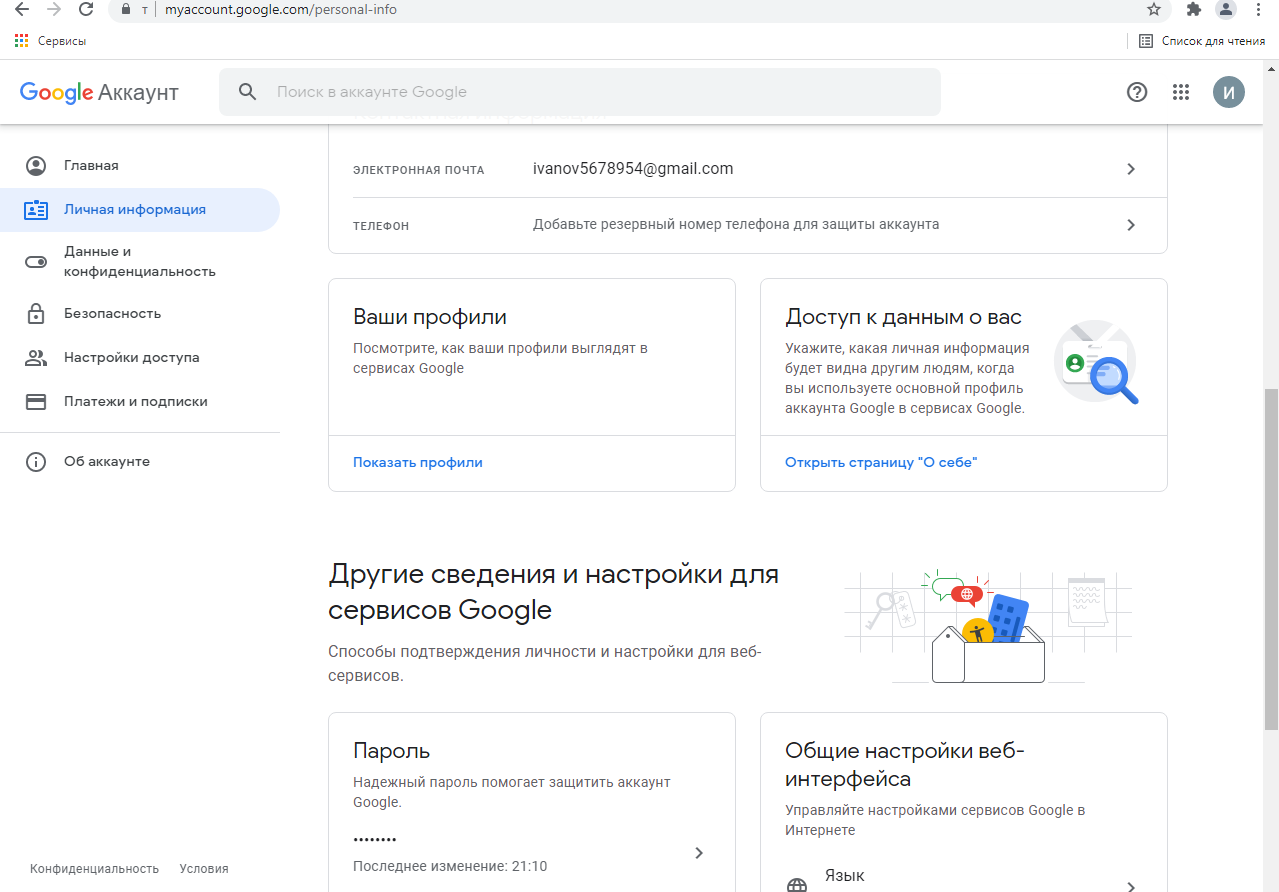Go to Главная in the sidebar
1279x892 pixels.
91,166
